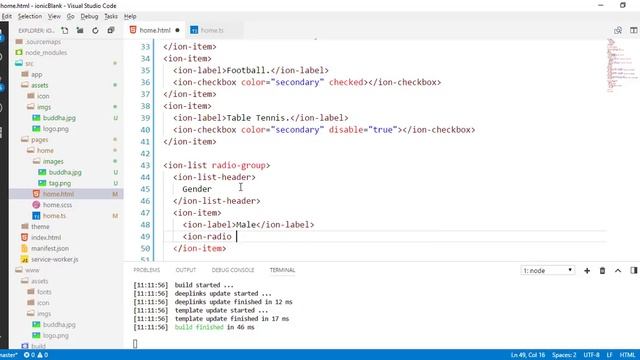The width and height of the screenshot is (640, 360).
Task: Open changes icon in editor title bar
Action: point(618,30)
